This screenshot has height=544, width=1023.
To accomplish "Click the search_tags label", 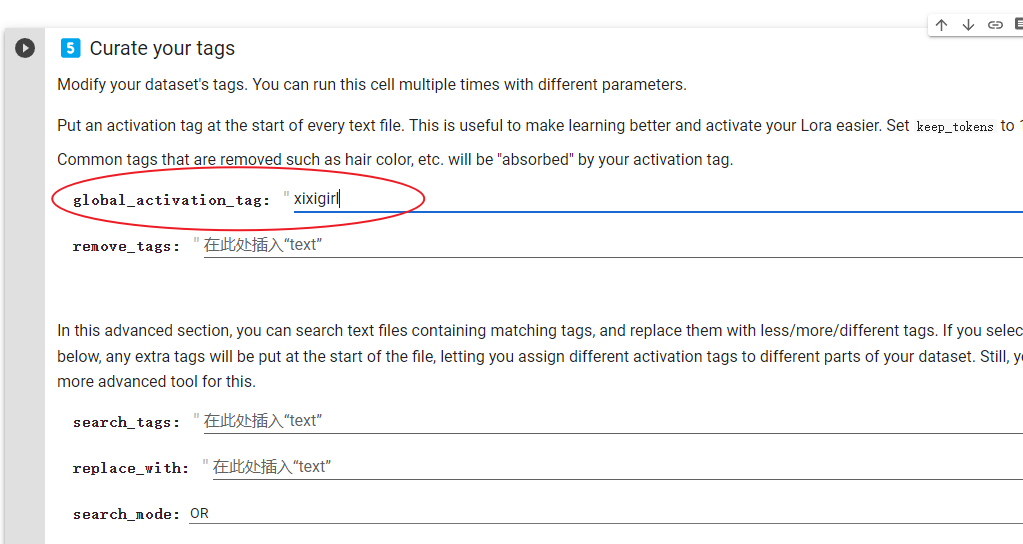I will [x=127, y=423].
